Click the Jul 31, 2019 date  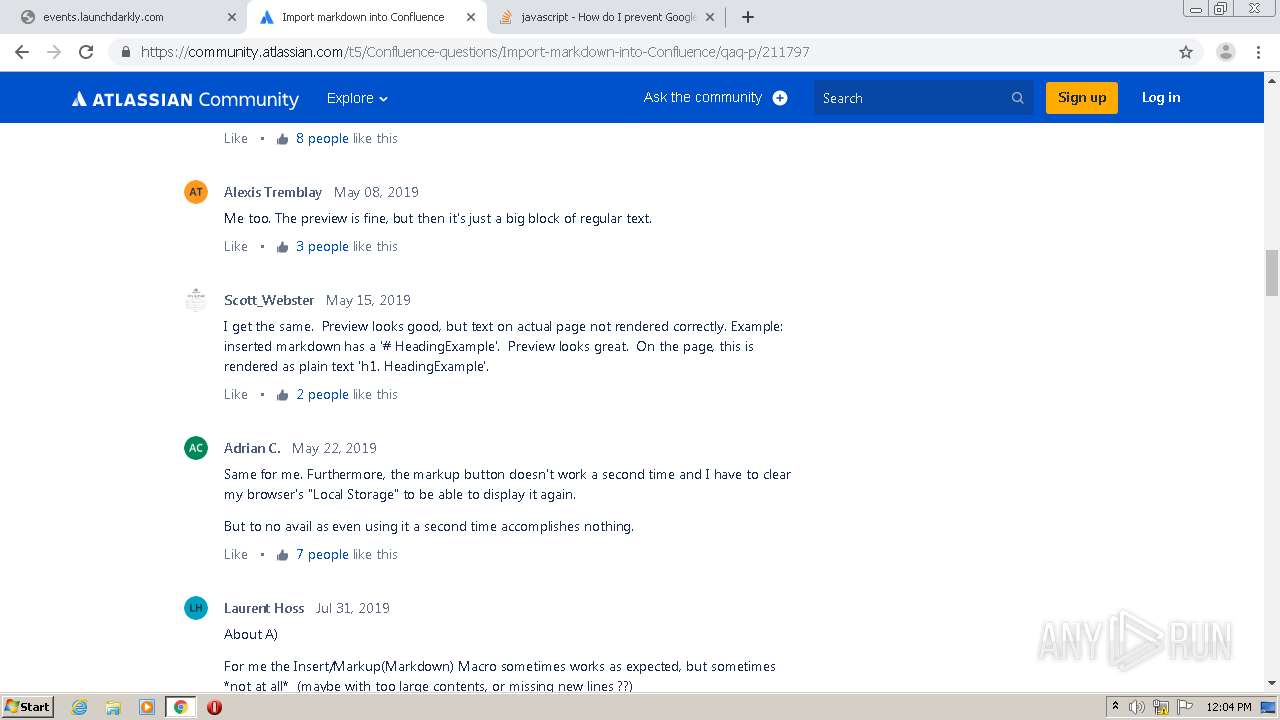point(352,608)
